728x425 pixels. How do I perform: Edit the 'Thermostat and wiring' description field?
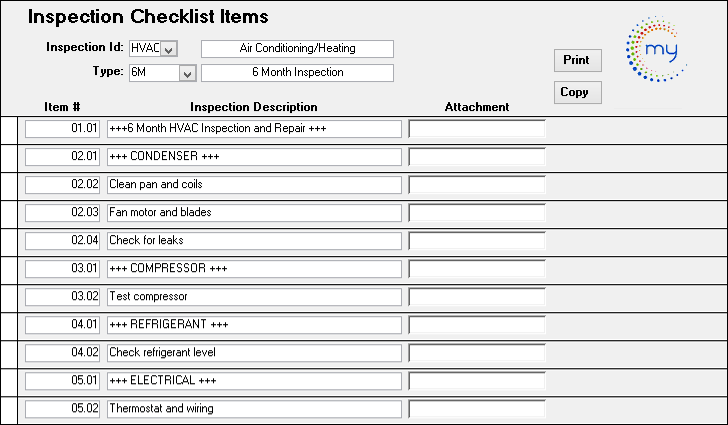click(x=254, y=409)
